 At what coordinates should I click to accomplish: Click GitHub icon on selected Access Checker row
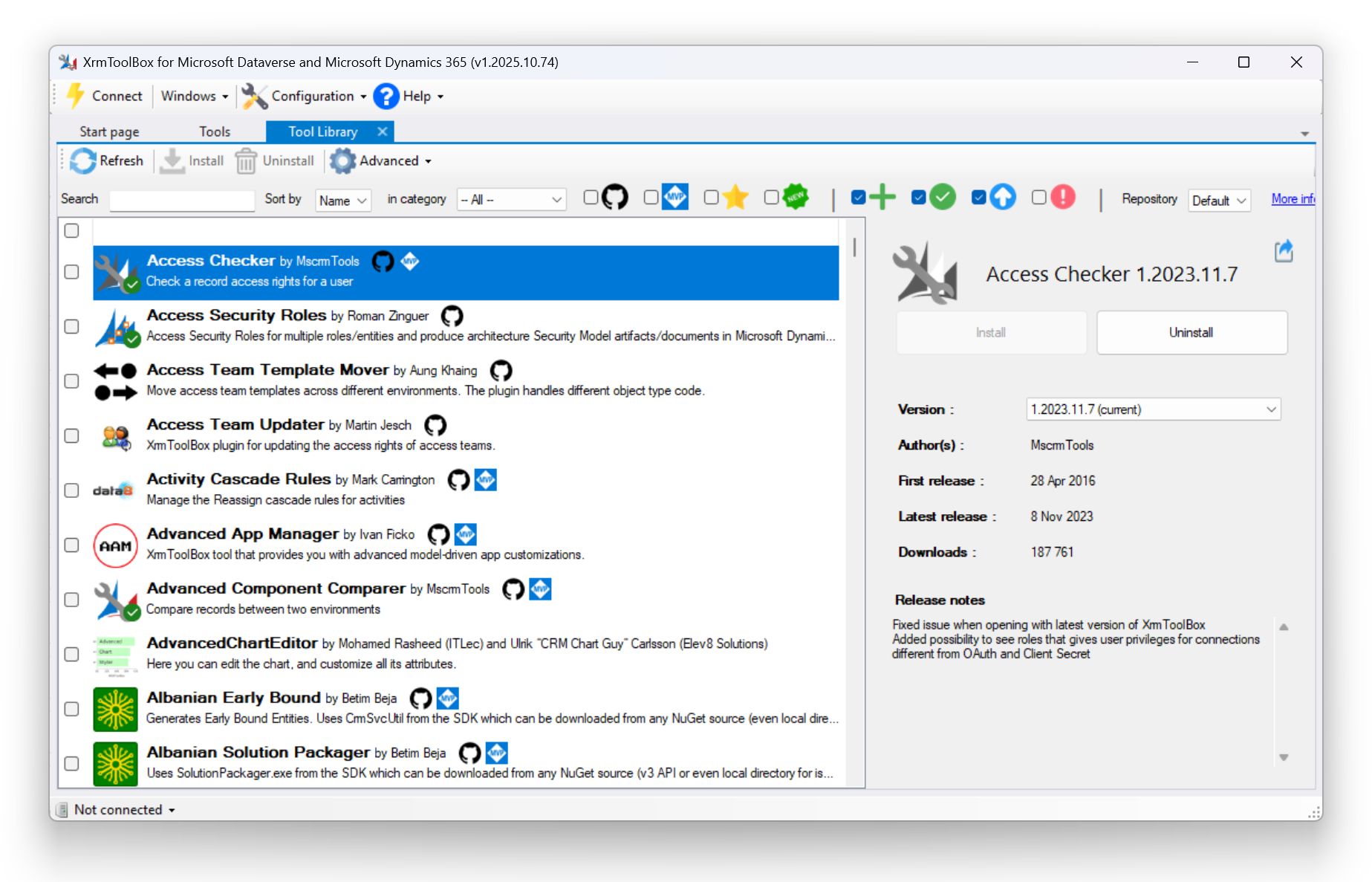(x=383, y=261)
